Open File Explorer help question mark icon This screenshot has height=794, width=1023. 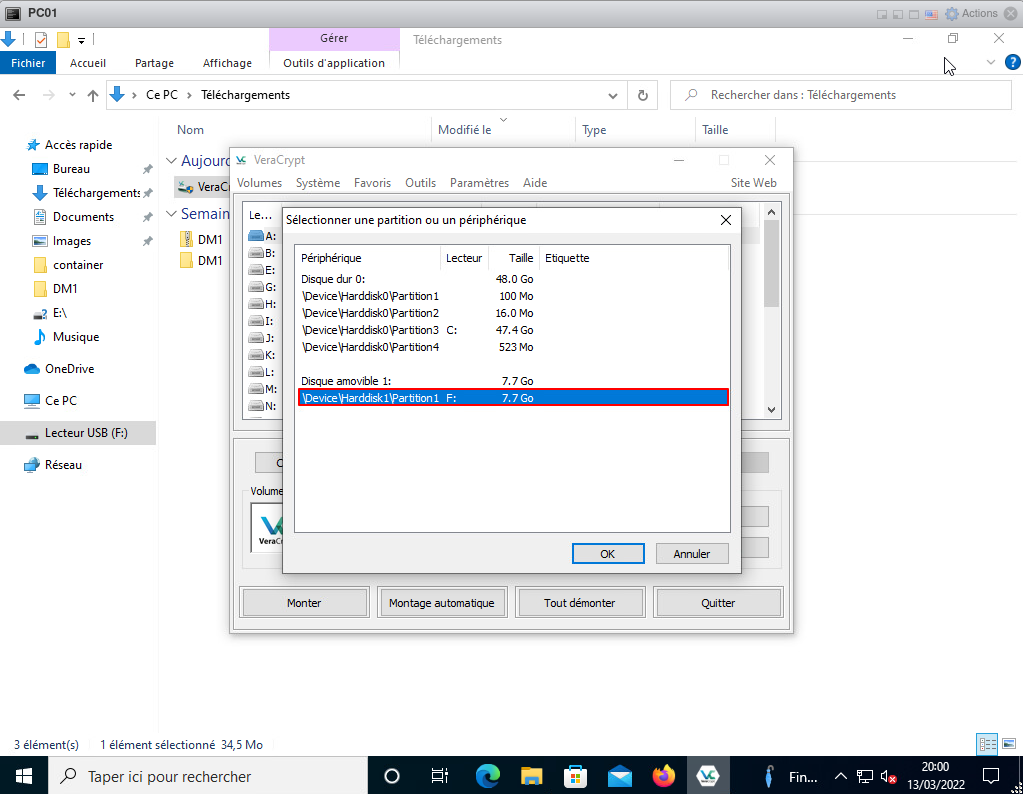tap(1012, 62)
